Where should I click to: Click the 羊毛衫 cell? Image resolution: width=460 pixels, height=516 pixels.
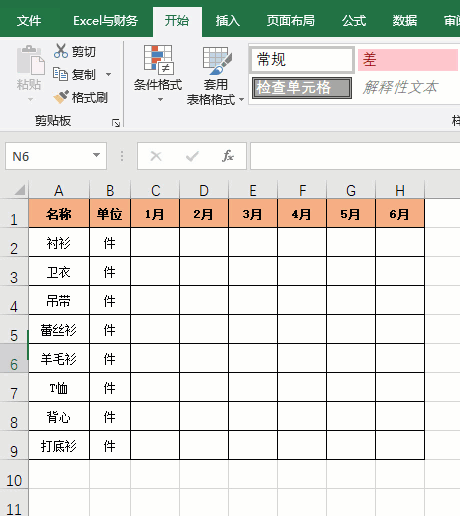(59, 358)
